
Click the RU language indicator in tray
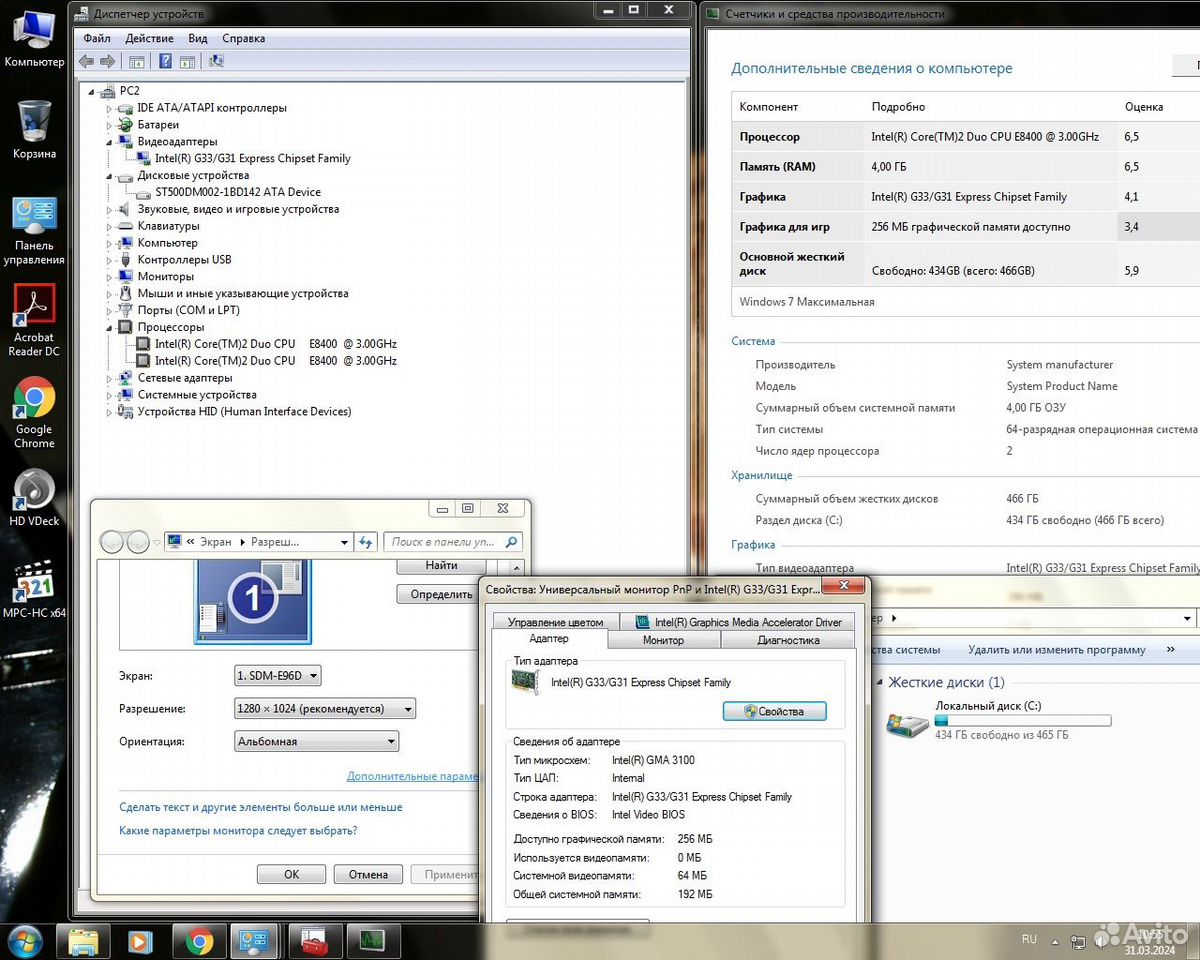tap(1029, 940)
